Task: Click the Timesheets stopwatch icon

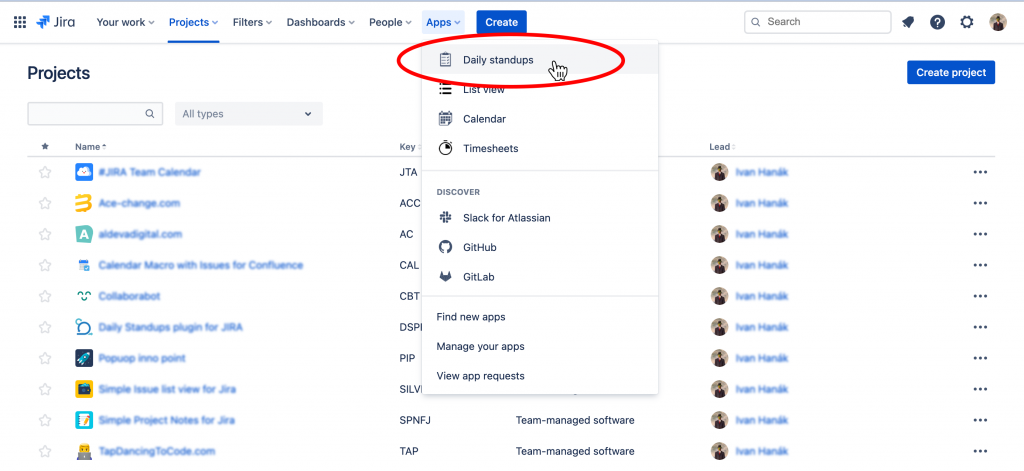Action: (445, 148)
